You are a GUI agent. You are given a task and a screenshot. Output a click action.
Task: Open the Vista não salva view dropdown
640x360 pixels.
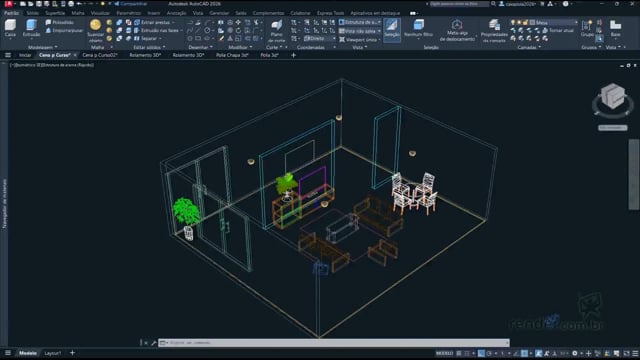pos(360,31)
